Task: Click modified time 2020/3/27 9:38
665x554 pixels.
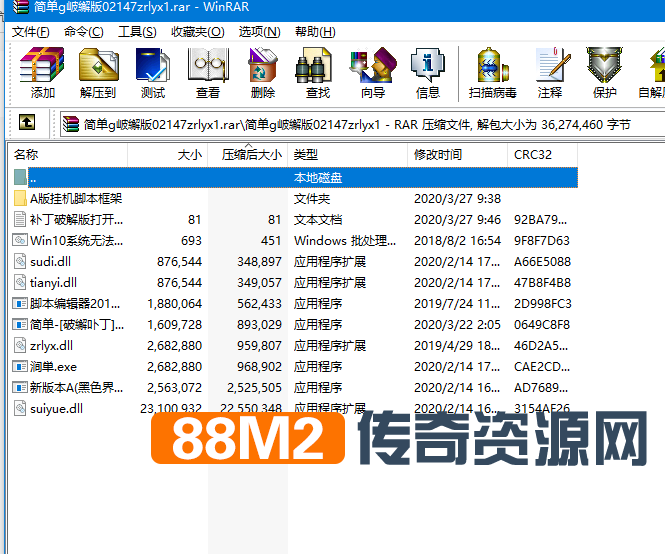Action: point(457,199)
